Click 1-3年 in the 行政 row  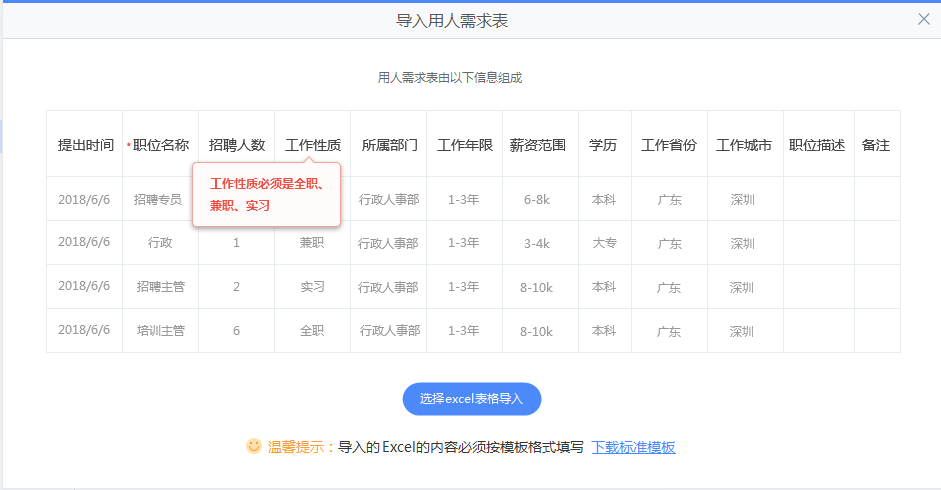pos(463,243)
